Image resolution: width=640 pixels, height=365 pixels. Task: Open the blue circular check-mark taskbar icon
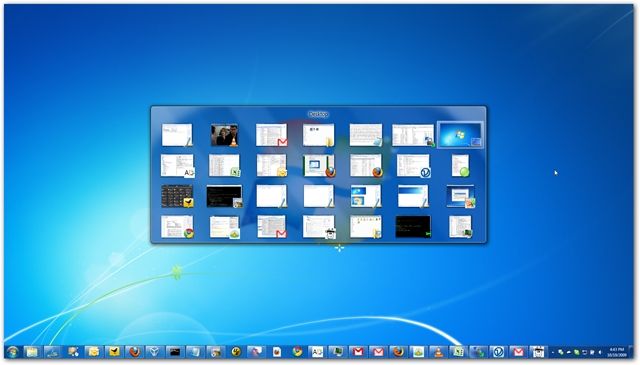498,352
